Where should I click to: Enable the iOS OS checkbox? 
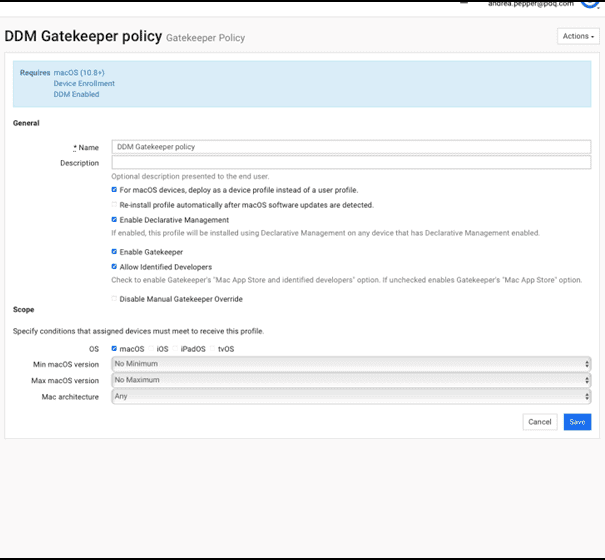click(x=151, y=349)
